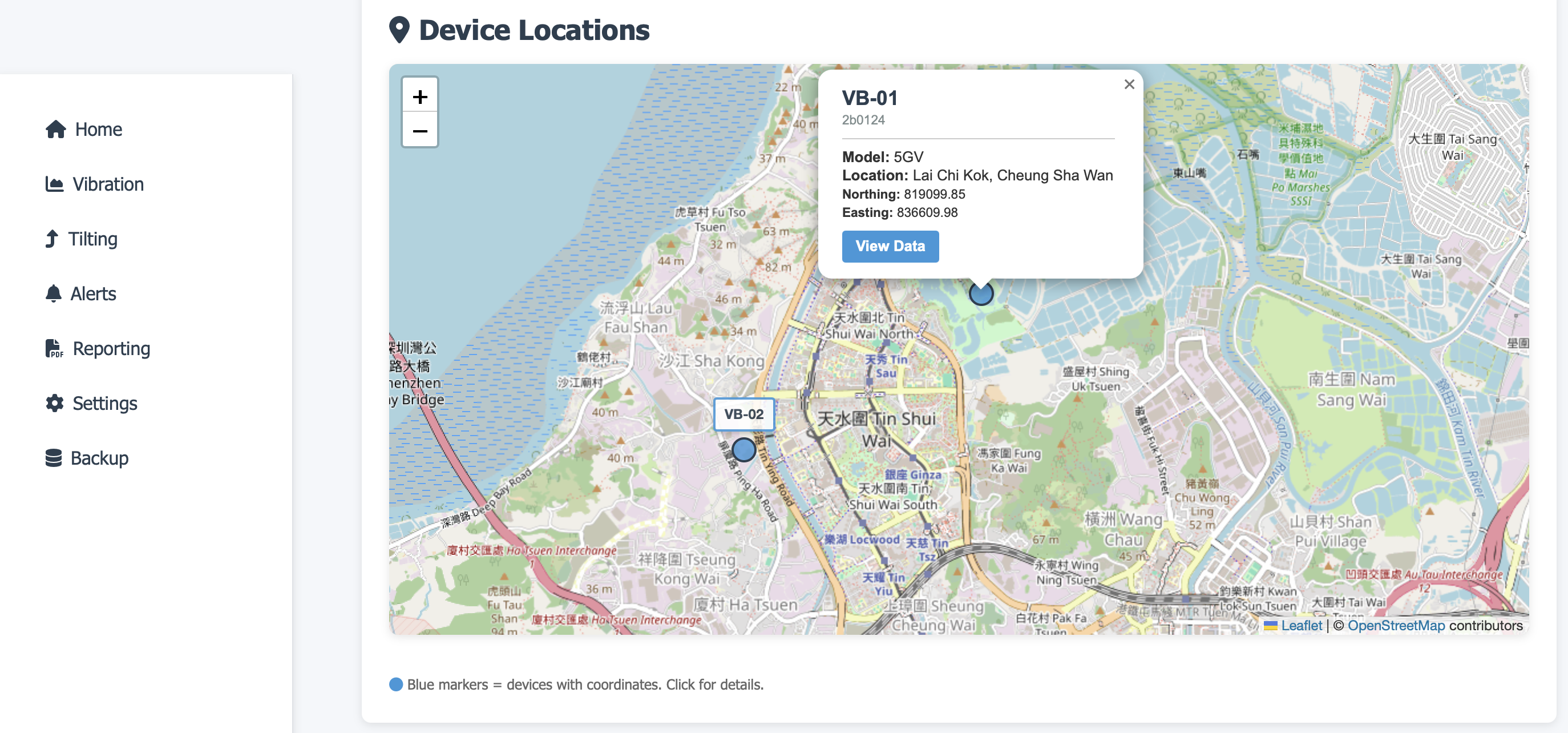Navigate to the Alerts page
Screen dimensions: 1568x733
coord(94,293)
